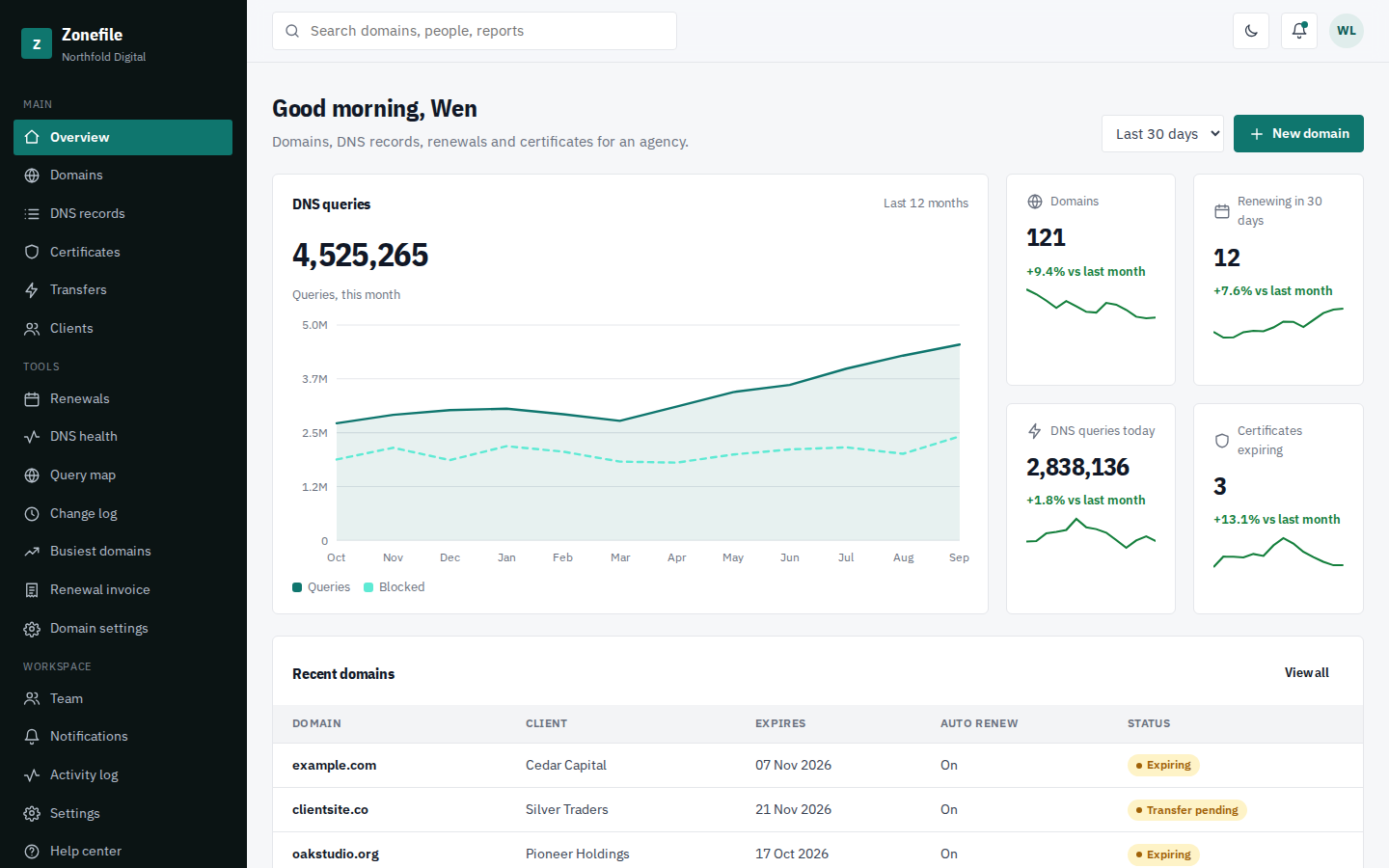Click the calendar icon on Renewing card
Image resolution: width=1389 pixels, height=868 pixels.
click(x=1222, y=211)
